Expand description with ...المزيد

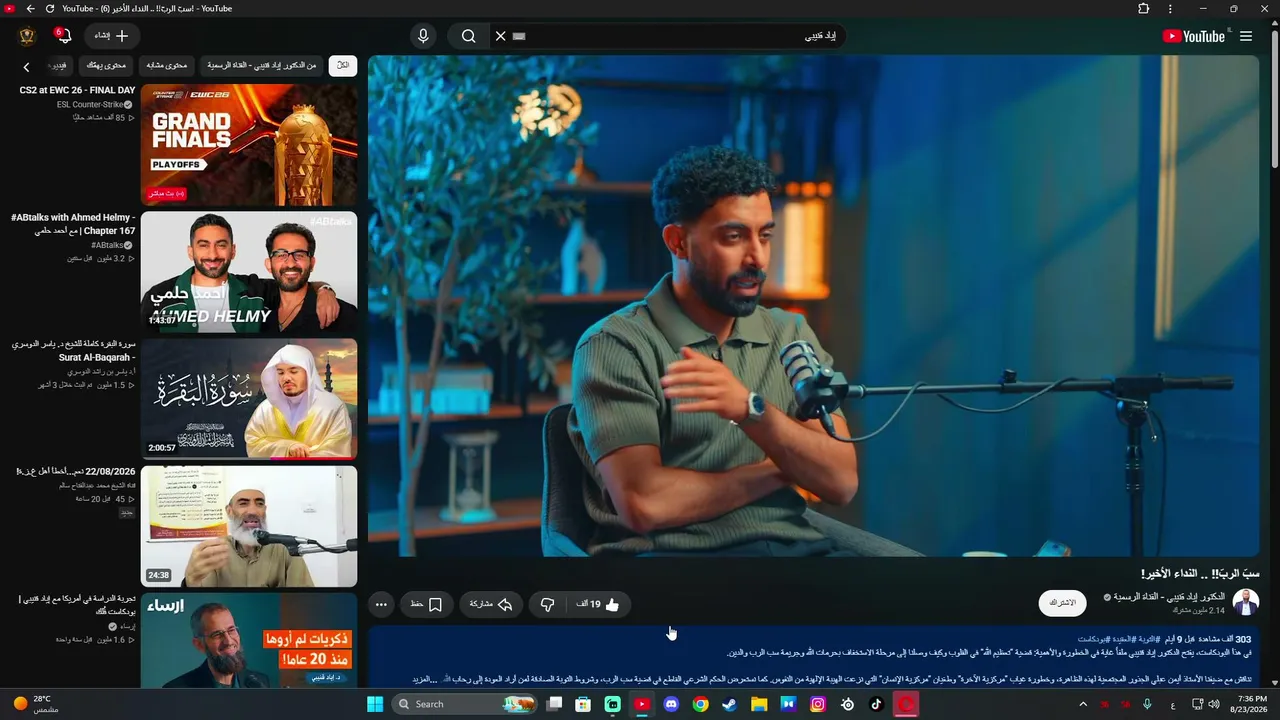point(426,679)
